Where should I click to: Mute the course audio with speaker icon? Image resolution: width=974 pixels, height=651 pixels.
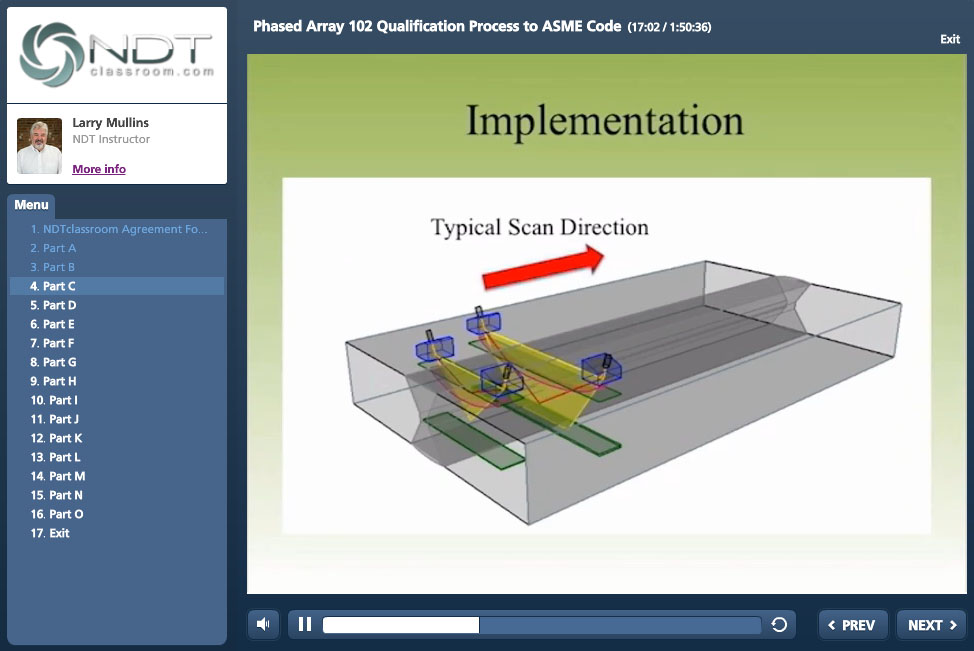pos(263,624)
